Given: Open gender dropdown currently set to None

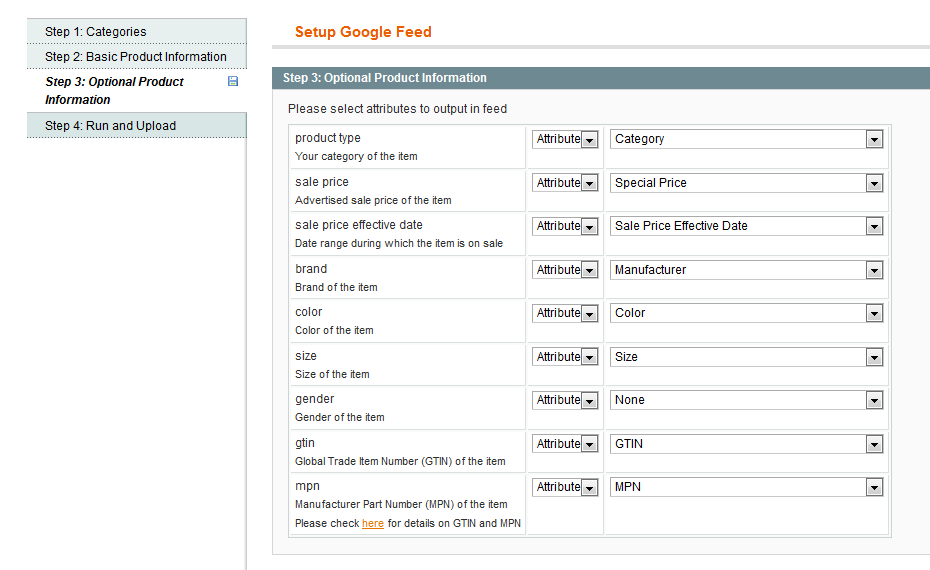Looking at the screenshot, I should [747, 400].
